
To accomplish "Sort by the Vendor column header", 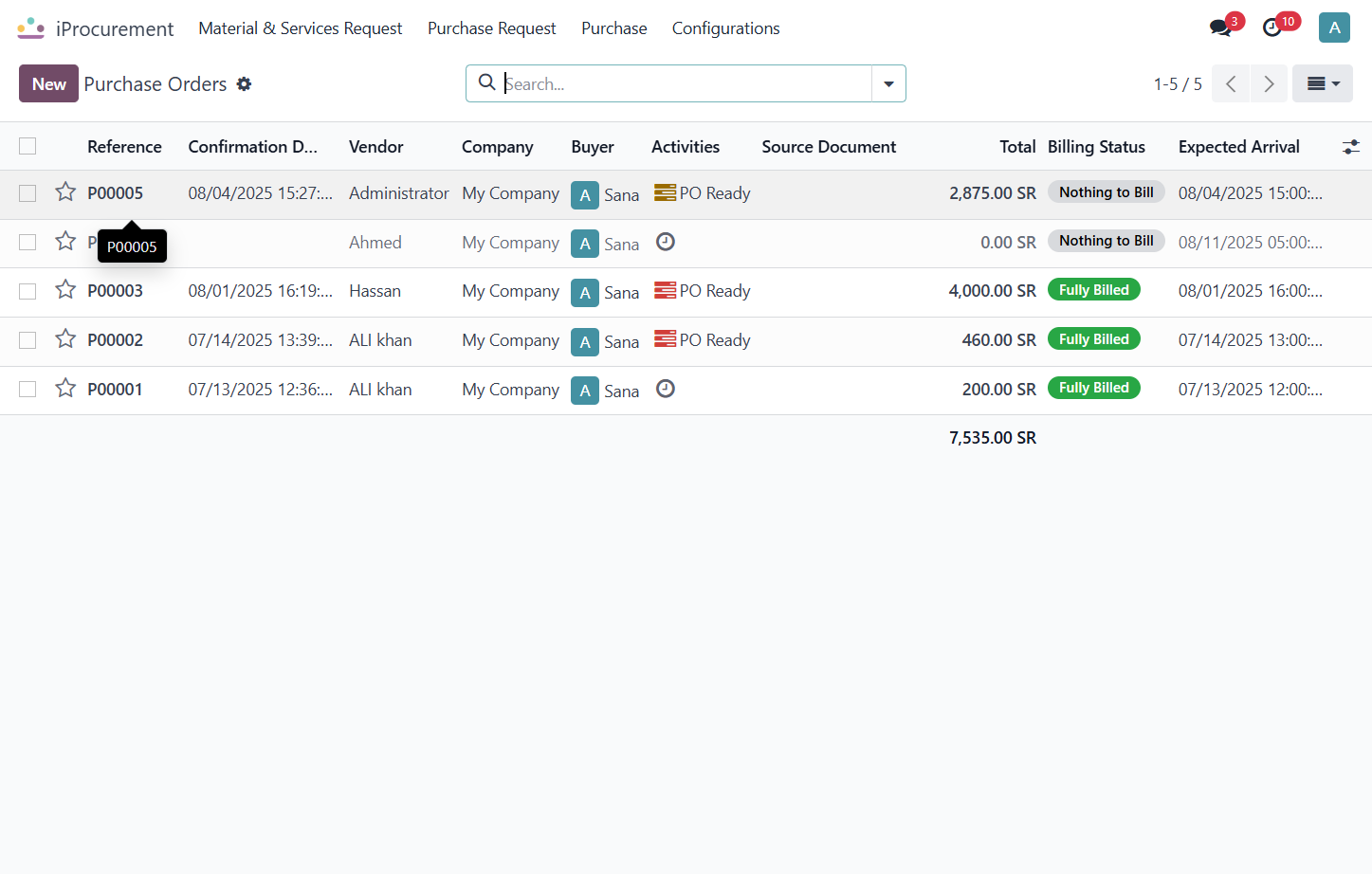I will pyautogui.click(x=376, y=147).
